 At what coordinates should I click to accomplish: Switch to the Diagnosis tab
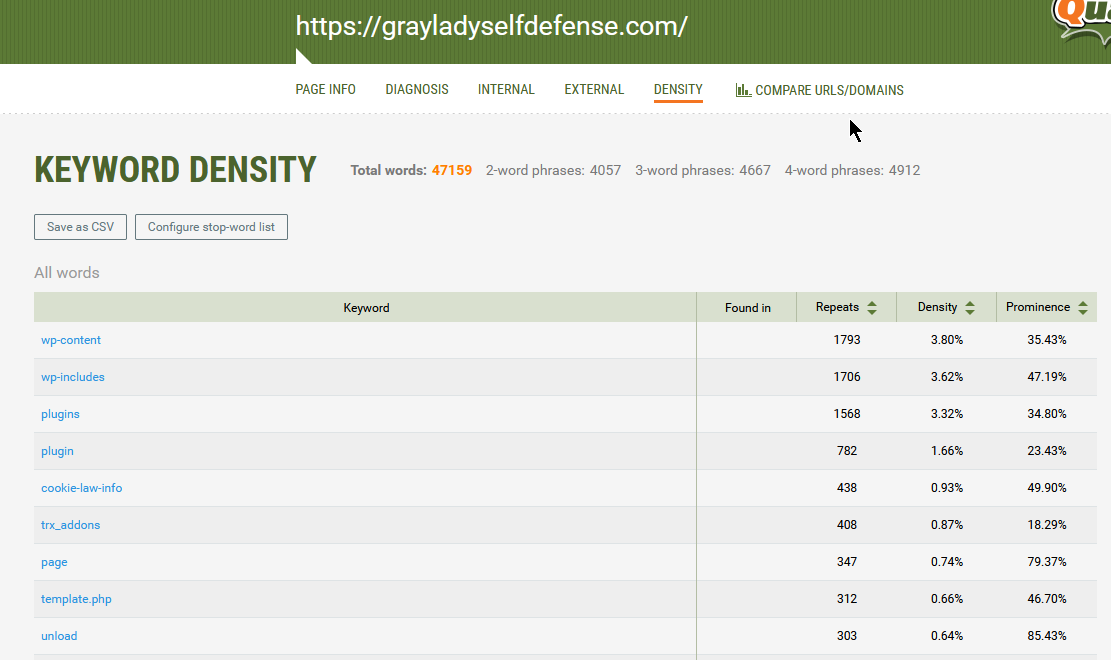(417, 90)
